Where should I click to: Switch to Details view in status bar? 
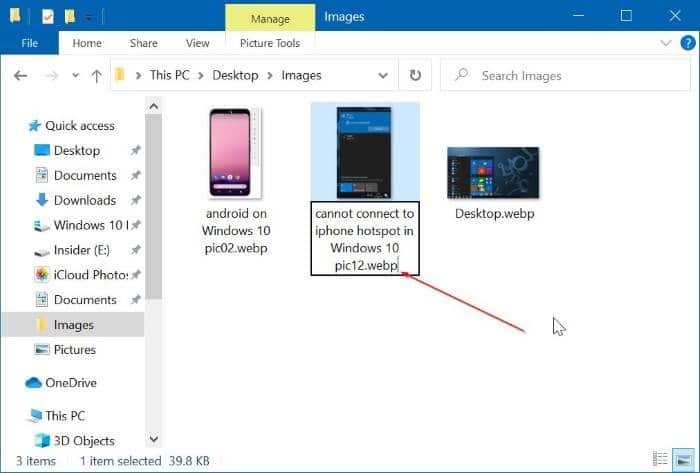(660, 459)
